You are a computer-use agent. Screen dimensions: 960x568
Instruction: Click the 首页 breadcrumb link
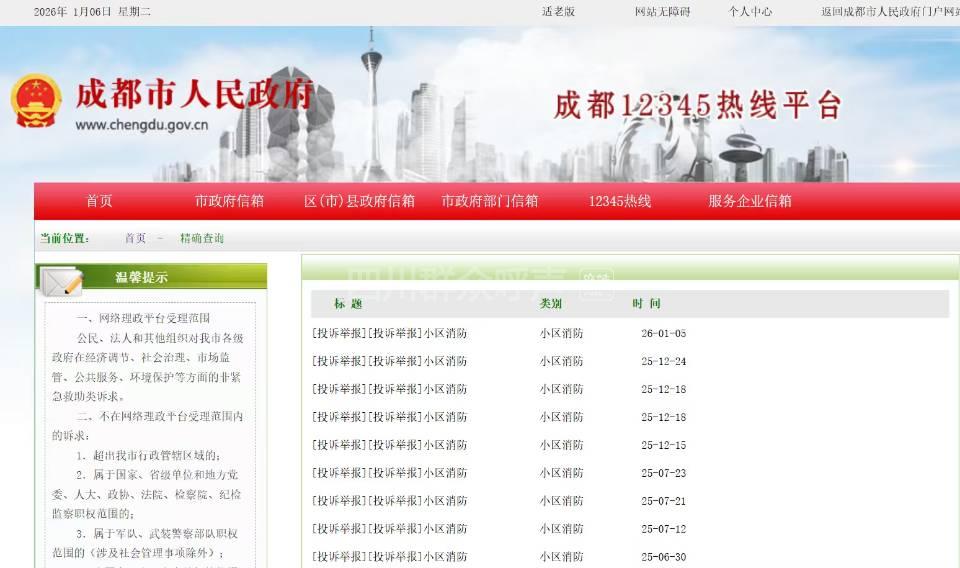pos(135,238)
